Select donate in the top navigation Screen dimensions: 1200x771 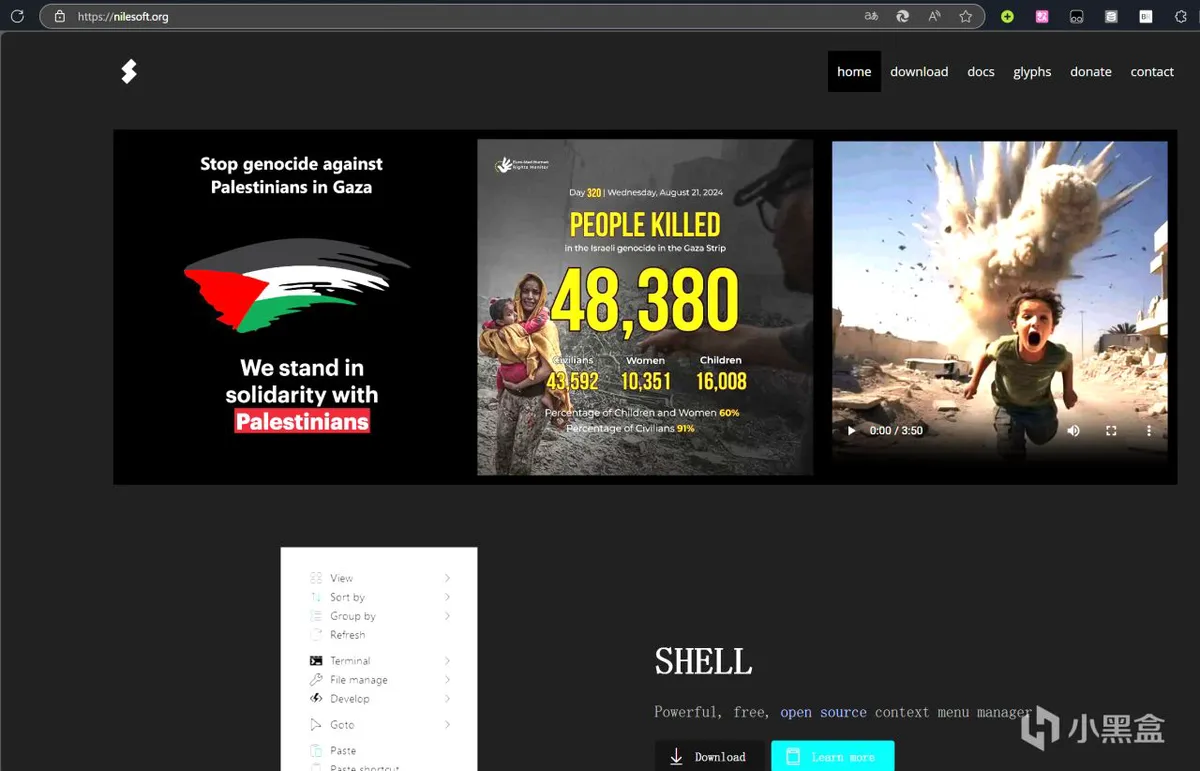[1090, 72]
